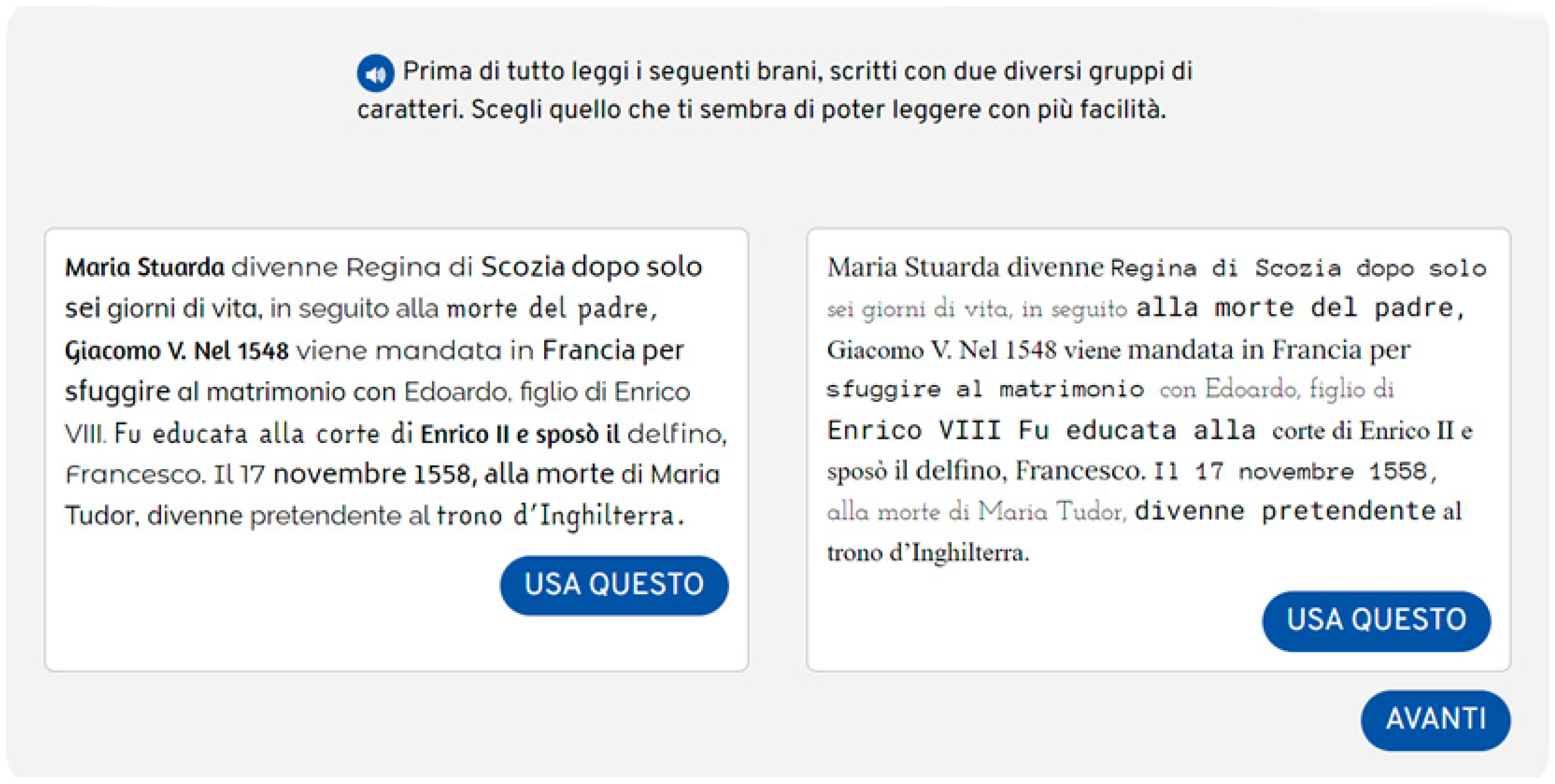Click 'Giacomo V. Nel 1548' in left card
The height and width of the screenshot is (784, 1555).
pos(177,350)
